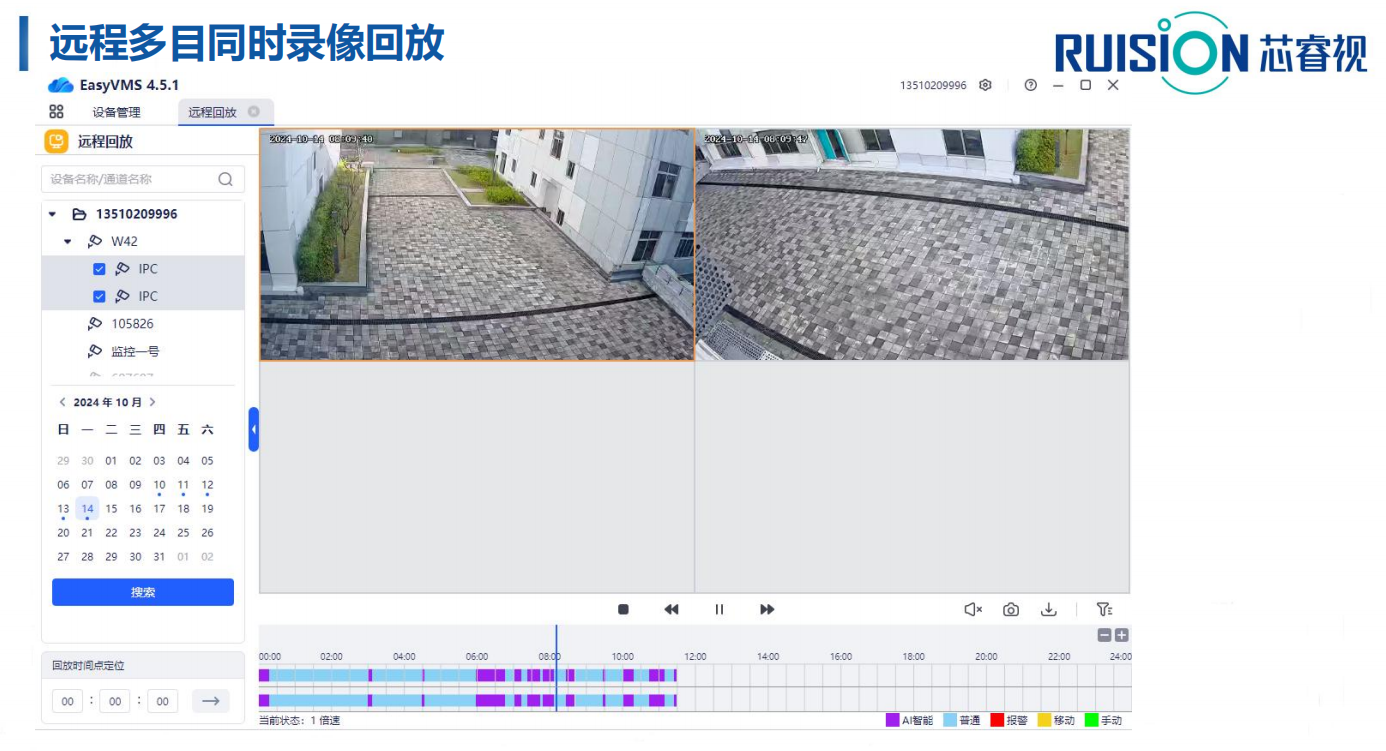
Task: Click the download recording icon
Action: tap(1049, 609)
